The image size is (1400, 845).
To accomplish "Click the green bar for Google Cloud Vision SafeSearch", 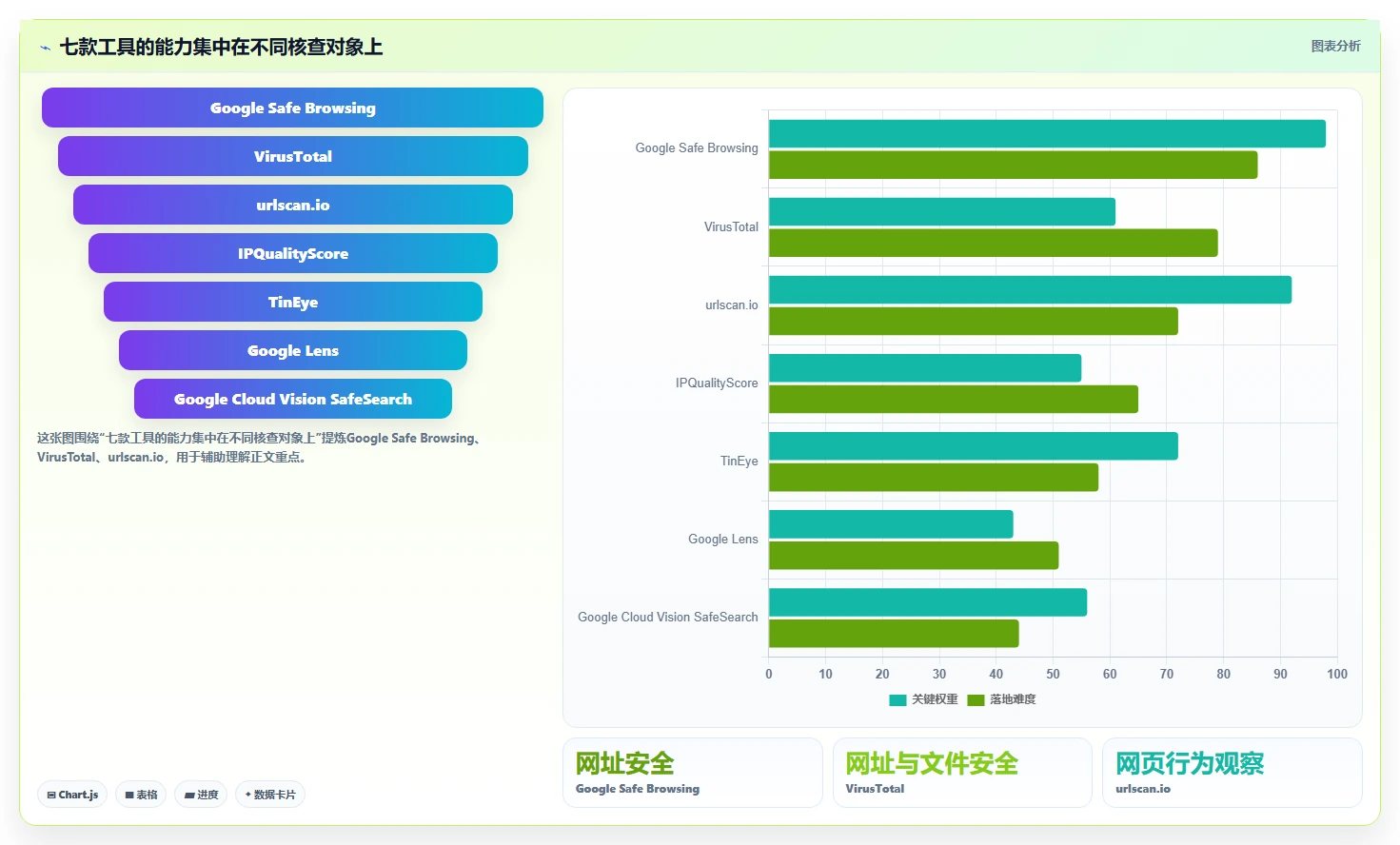I will 894,633.
